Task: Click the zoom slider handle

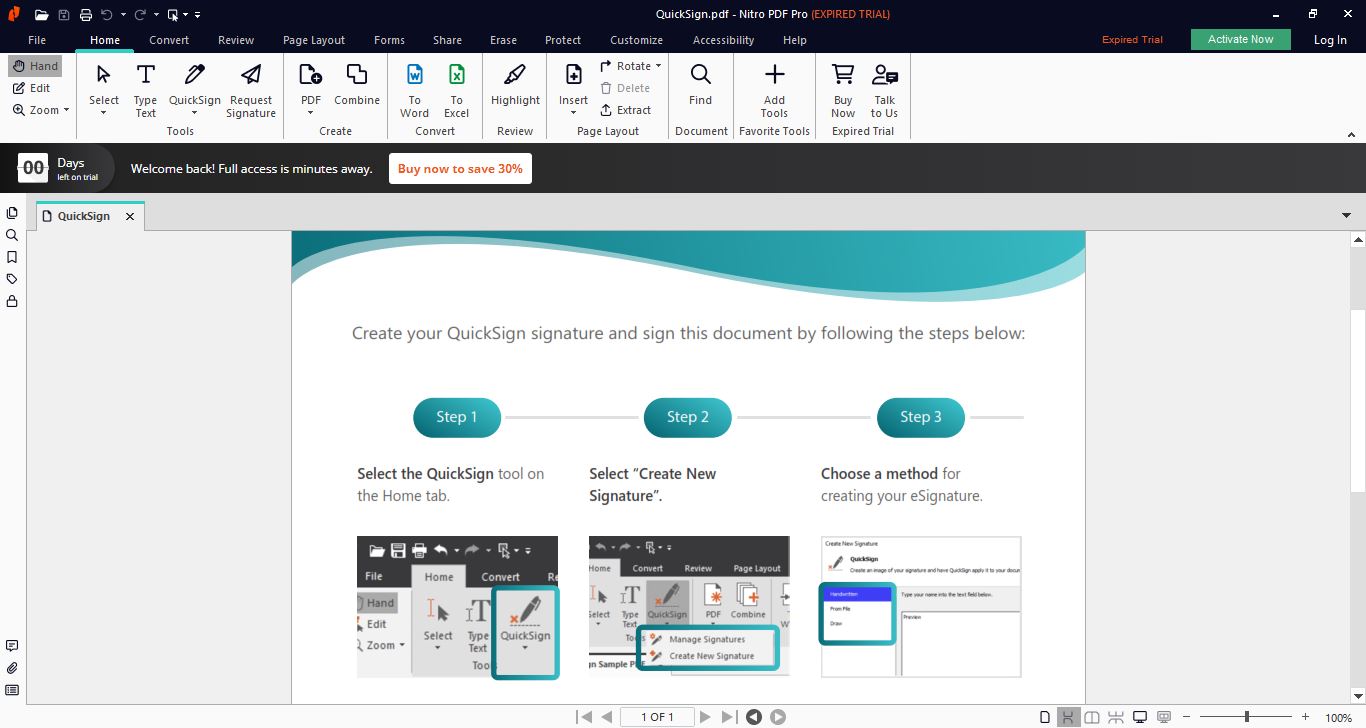Action: (1246, 717)
